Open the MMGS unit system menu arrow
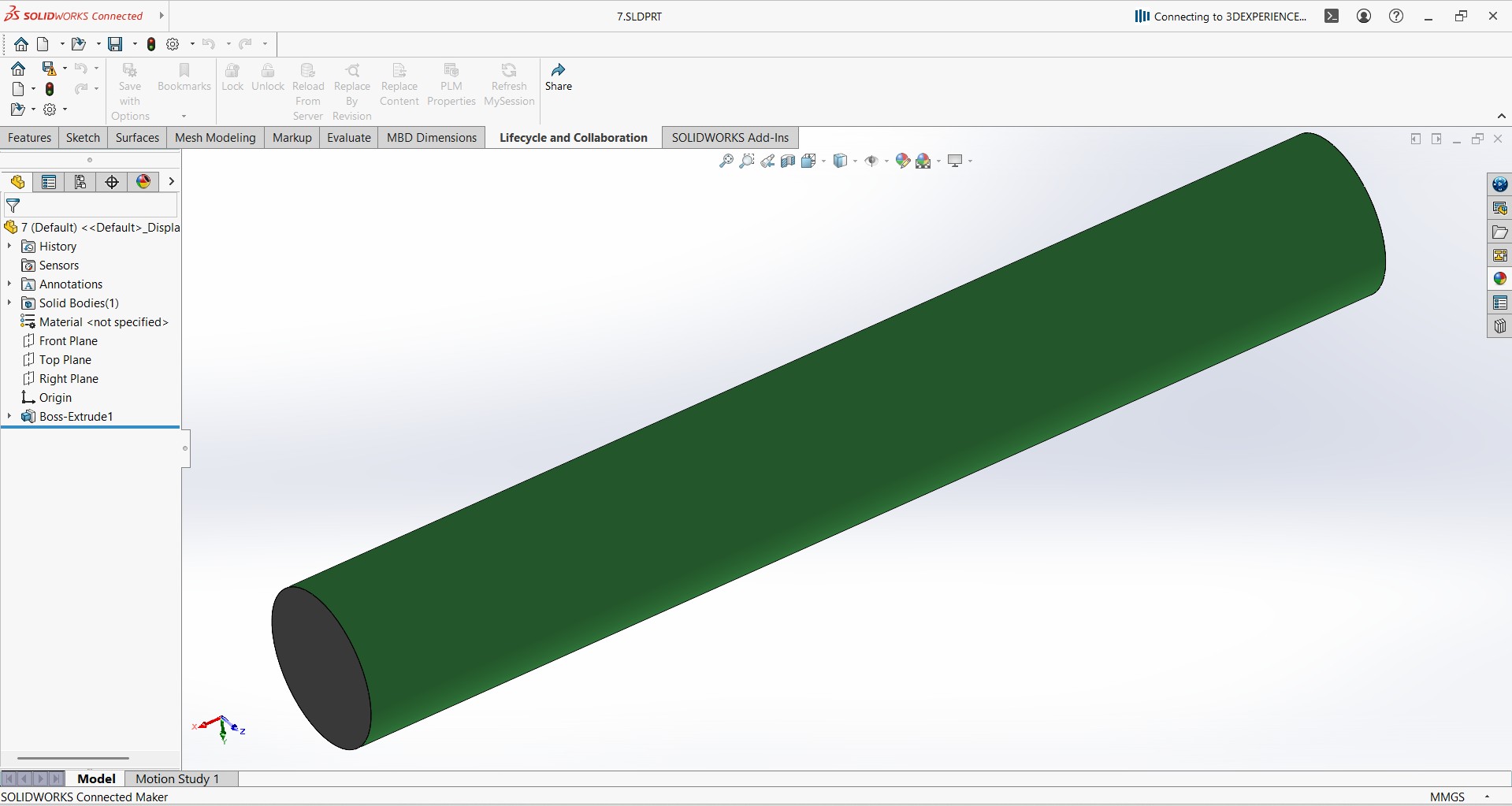1512x806 pixels. point(1487,797)
